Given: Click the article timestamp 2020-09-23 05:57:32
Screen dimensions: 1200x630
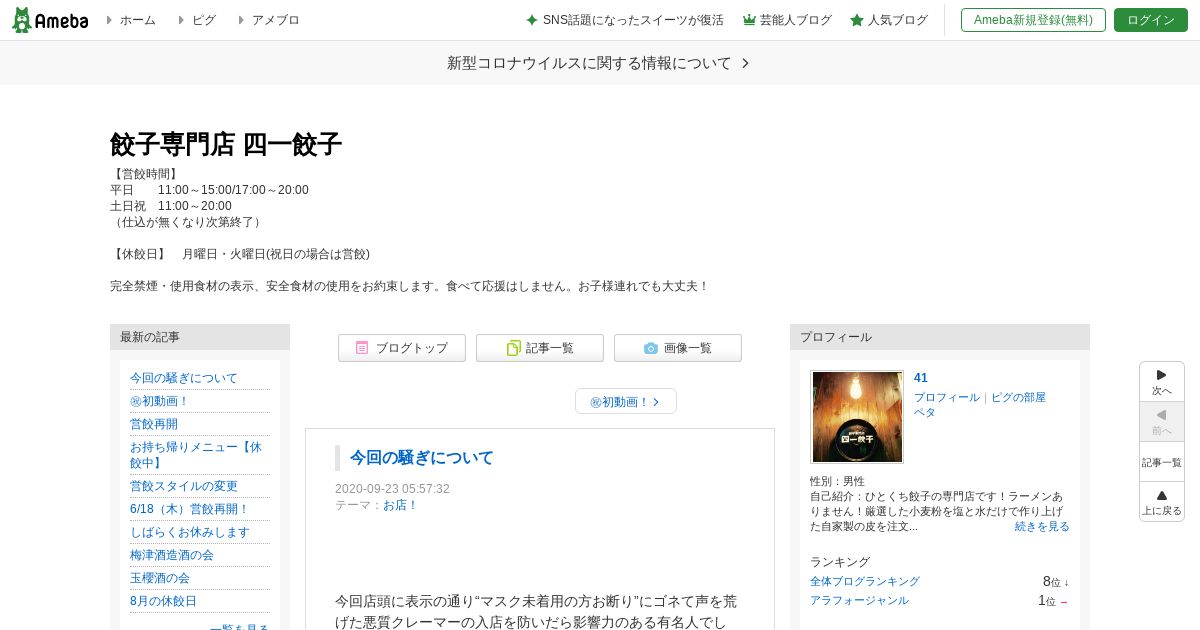Looking at the screenshot, I should point(392,489).
